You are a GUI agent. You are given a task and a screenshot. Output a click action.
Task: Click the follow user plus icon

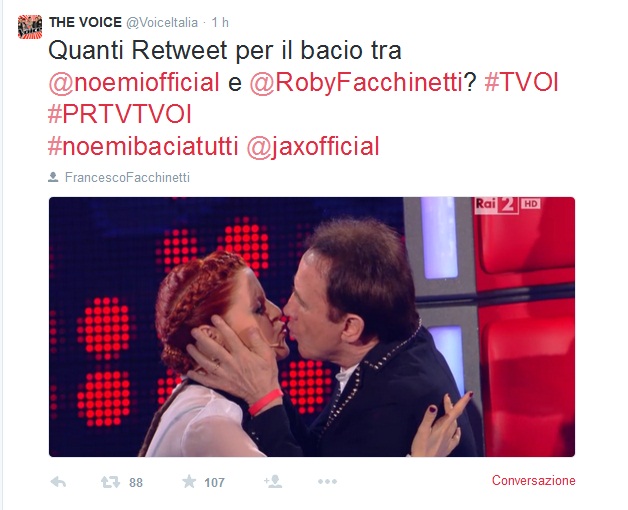coord(273,481)
